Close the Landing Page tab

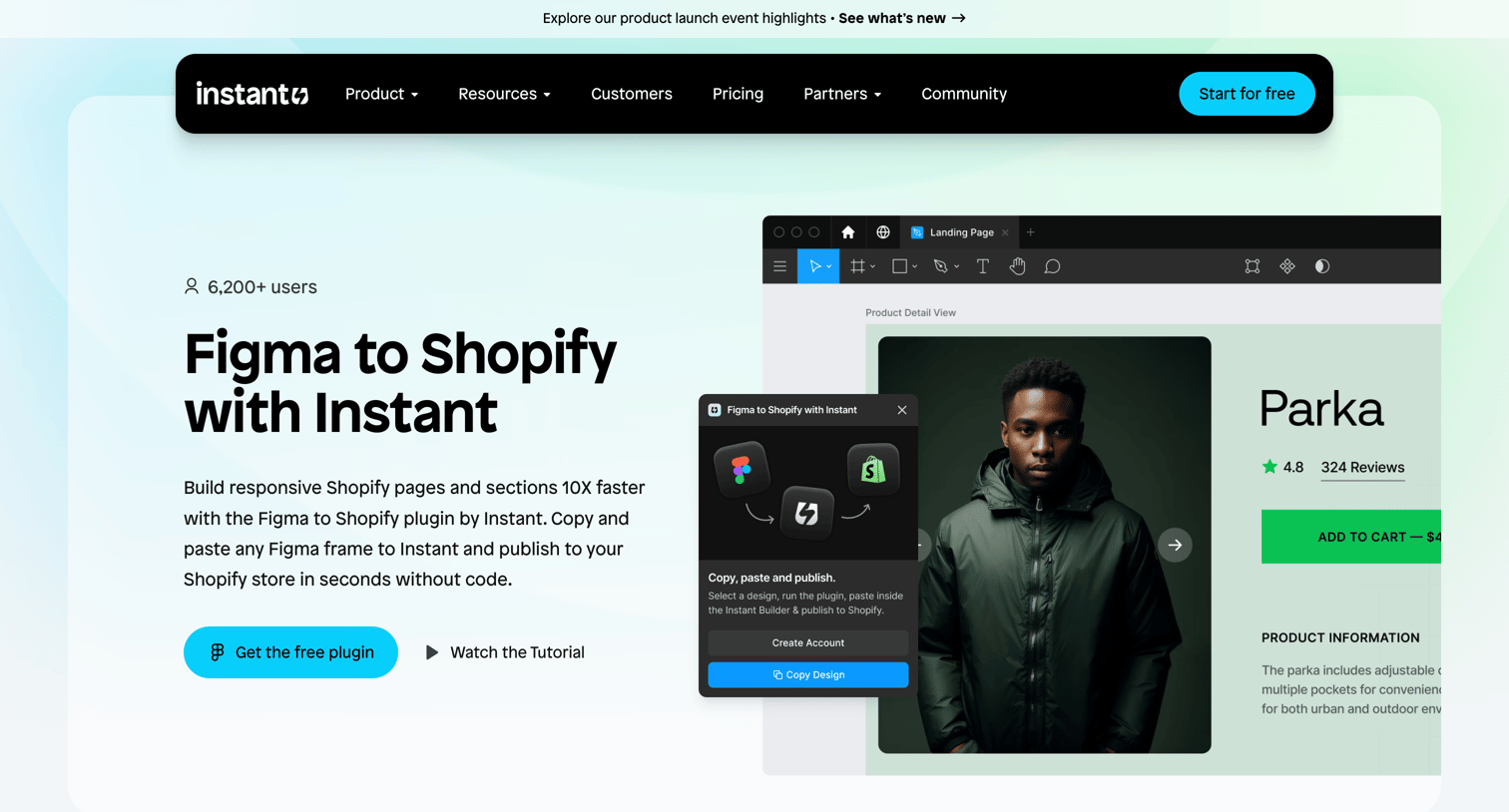pos(1005,232)
